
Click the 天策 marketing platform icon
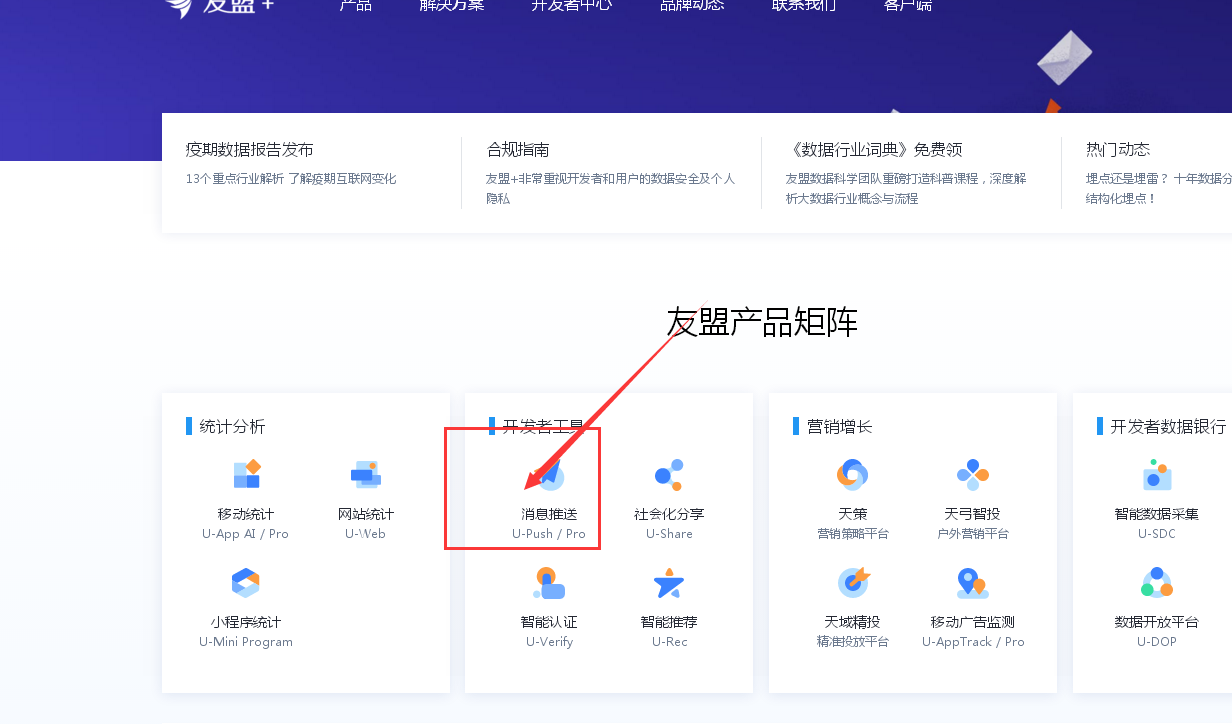pyautogui.click(x=853, y=475)
